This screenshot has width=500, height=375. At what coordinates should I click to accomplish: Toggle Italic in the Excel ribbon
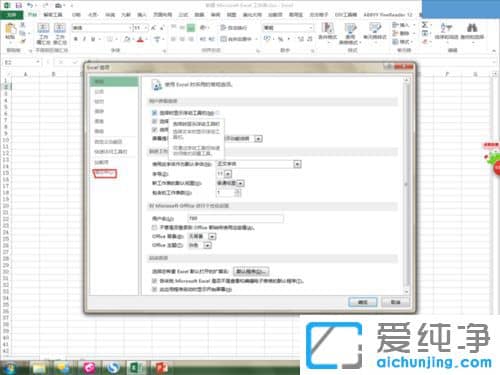point(84,39)
